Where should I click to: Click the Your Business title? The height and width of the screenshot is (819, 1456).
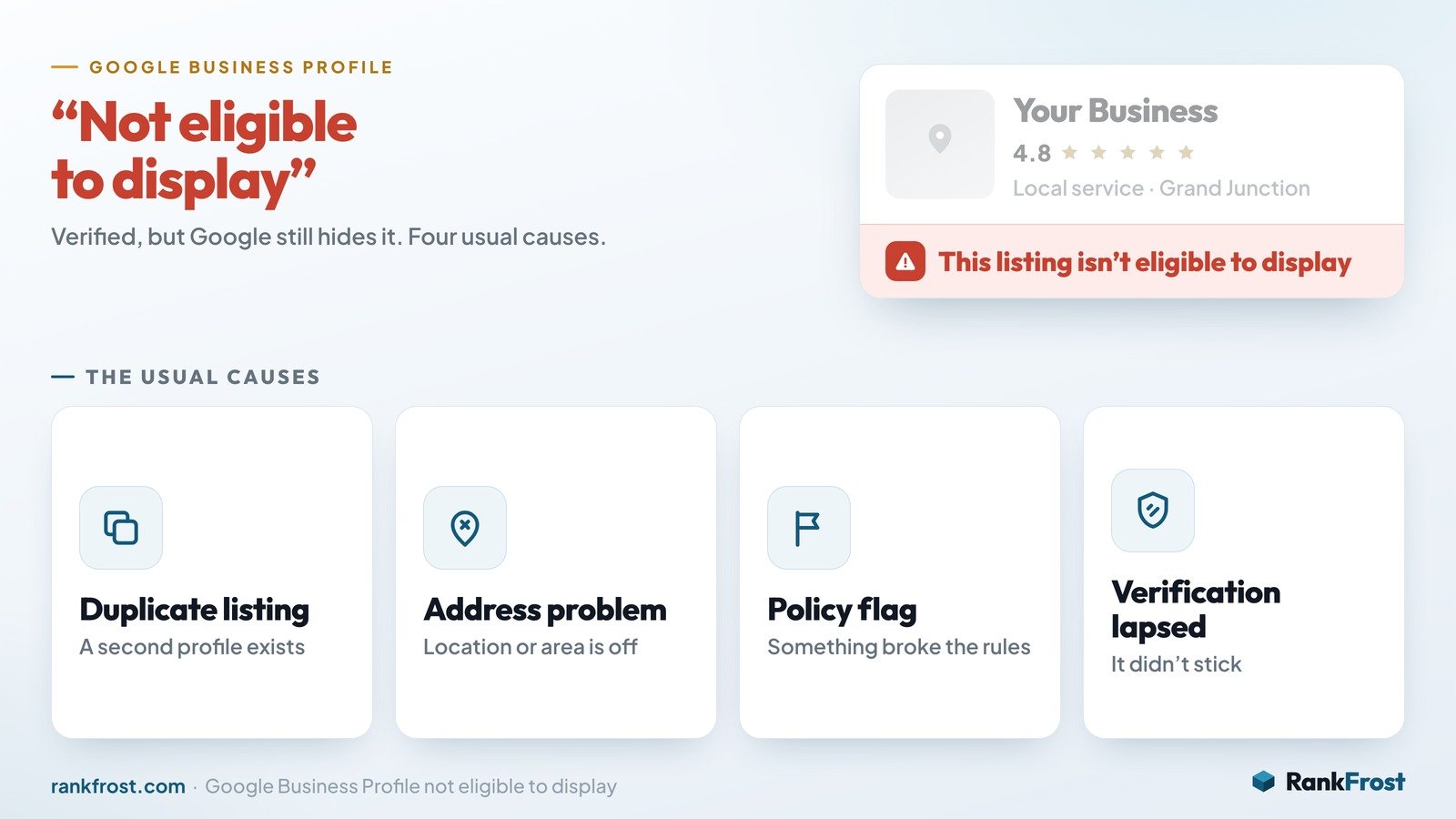[x=1116, y=111]
